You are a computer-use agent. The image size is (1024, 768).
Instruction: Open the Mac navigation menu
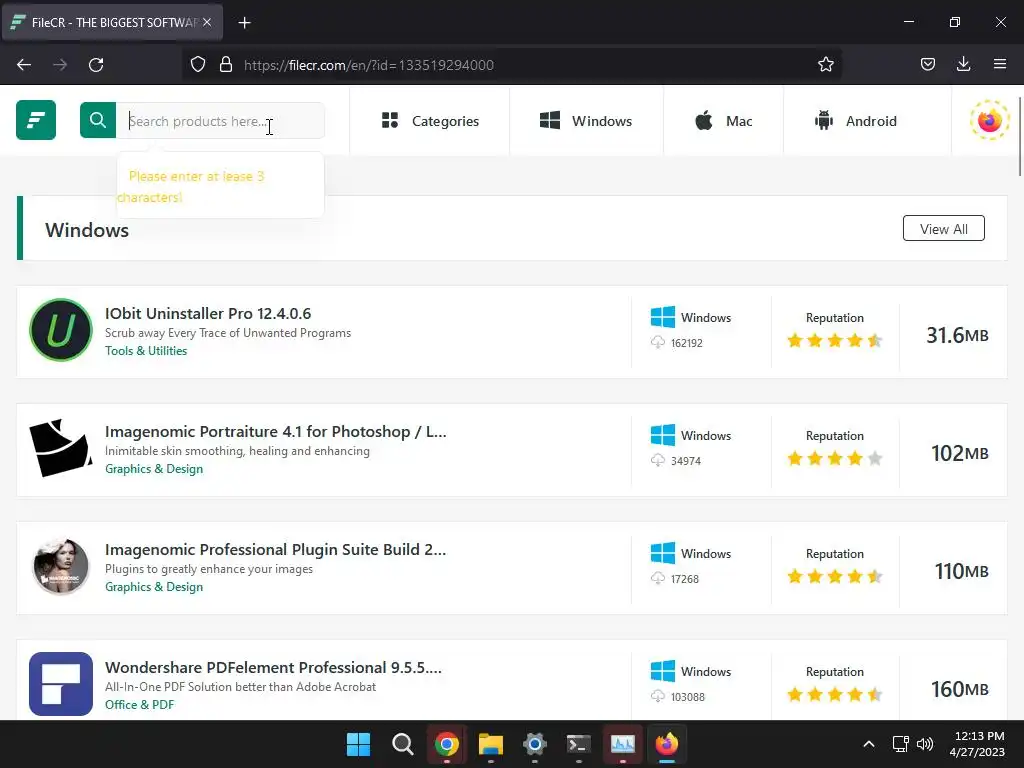point(723,121)
